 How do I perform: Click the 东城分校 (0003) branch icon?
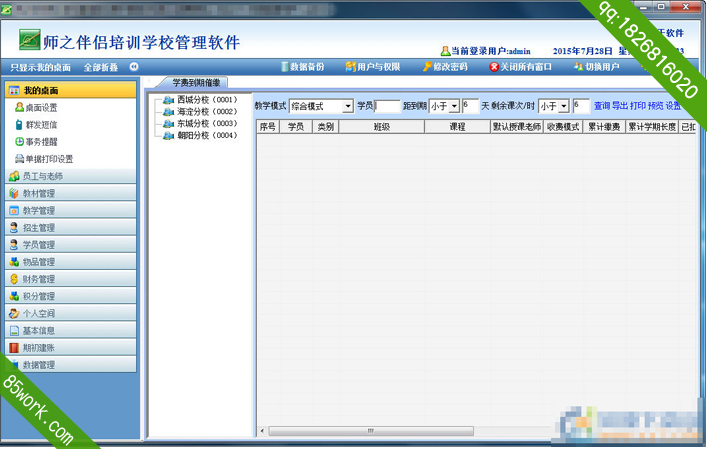(169, 123)
